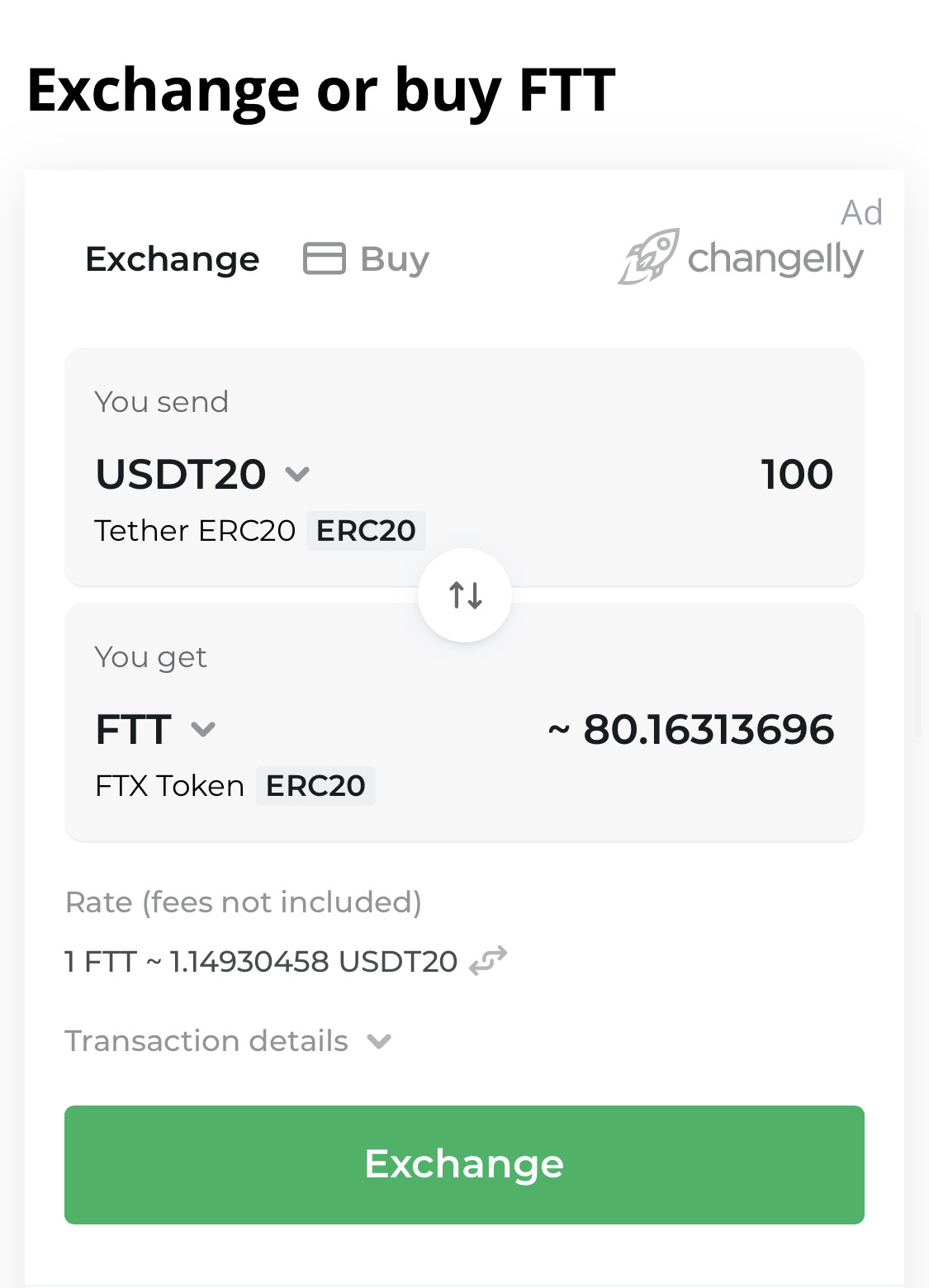The height and width of the screenshot is (1288, 929).
Task: Open the FTT currency dropdown chevron
Action: (203, 729)
